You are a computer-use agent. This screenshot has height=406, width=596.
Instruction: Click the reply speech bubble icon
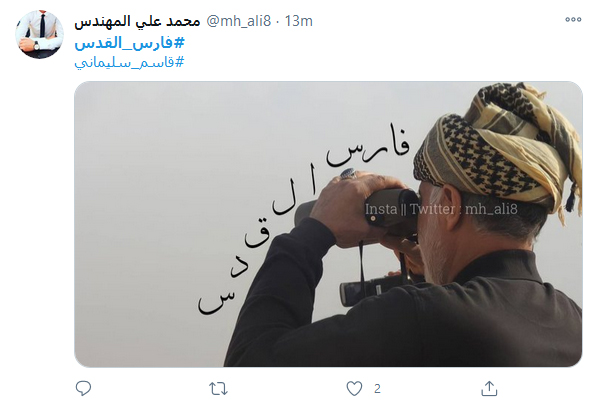(x=83, y=389)
